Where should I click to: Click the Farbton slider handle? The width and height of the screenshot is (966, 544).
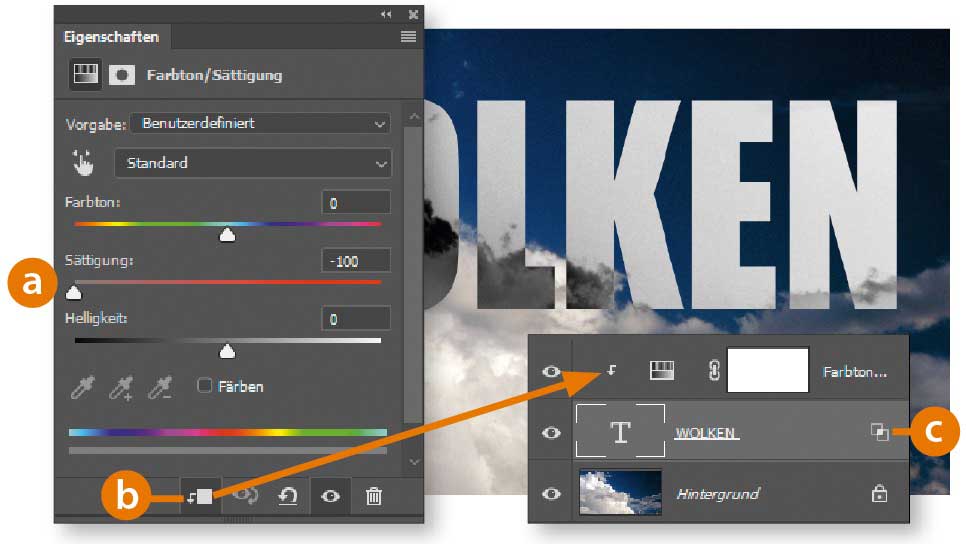pos(227,235)
